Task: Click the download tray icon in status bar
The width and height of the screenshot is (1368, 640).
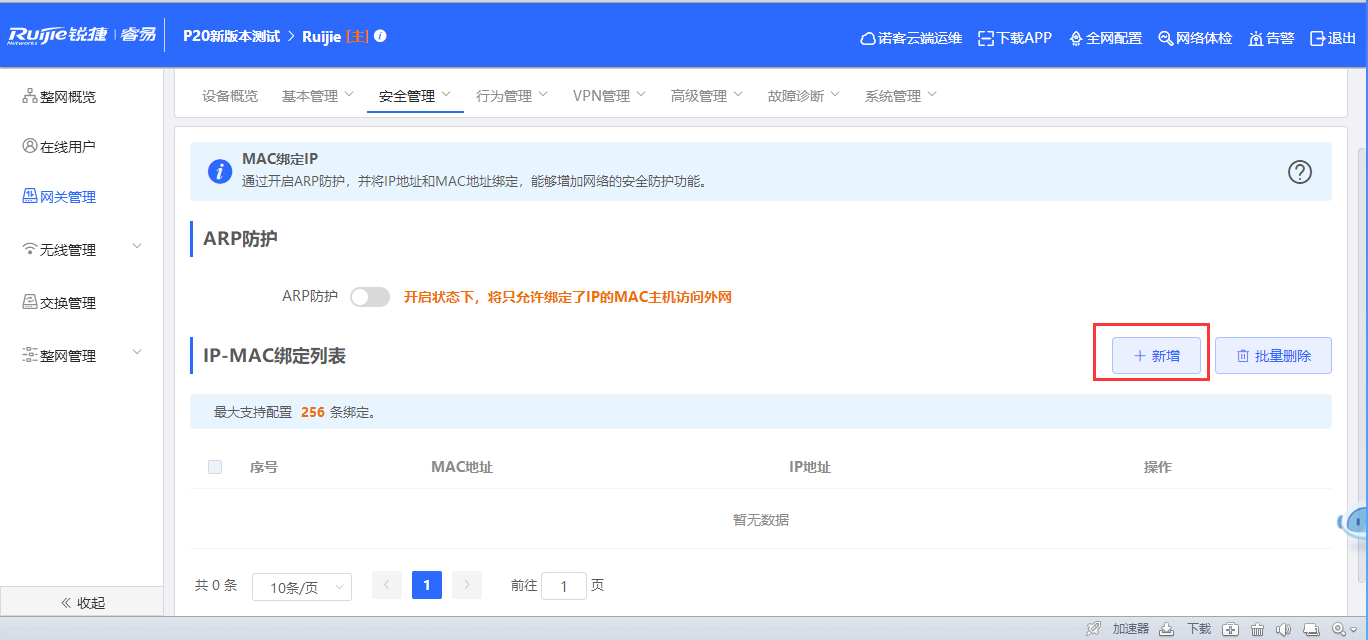Action: click(1166, 629)
